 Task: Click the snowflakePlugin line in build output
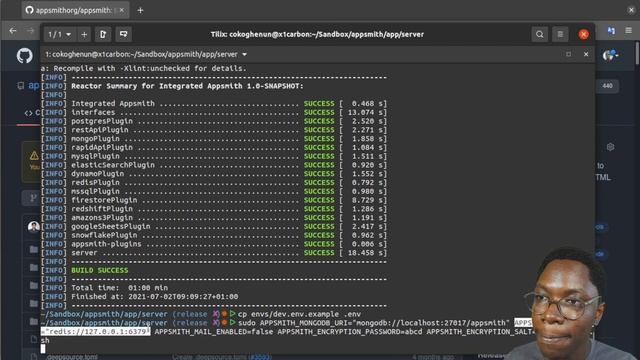point(213,235)
